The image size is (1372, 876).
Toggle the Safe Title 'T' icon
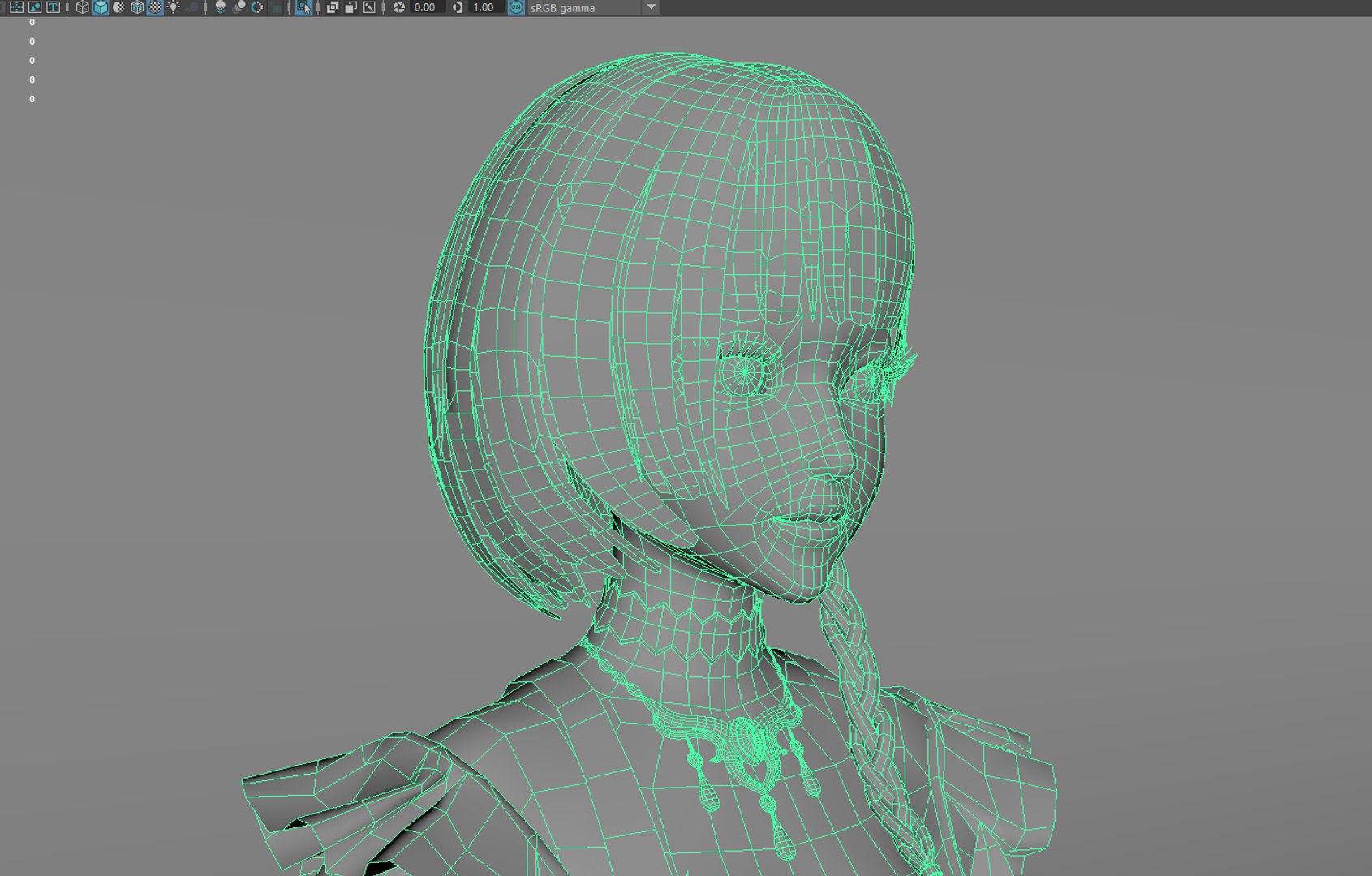pyautogui.click(x=53, y=7)
